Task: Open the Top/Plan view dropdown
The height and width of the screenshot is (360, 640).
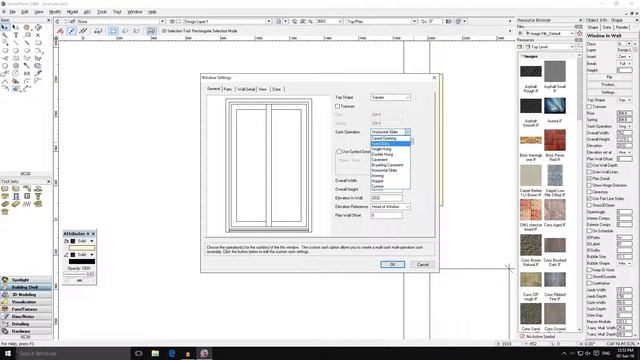Action: point(381,21)
